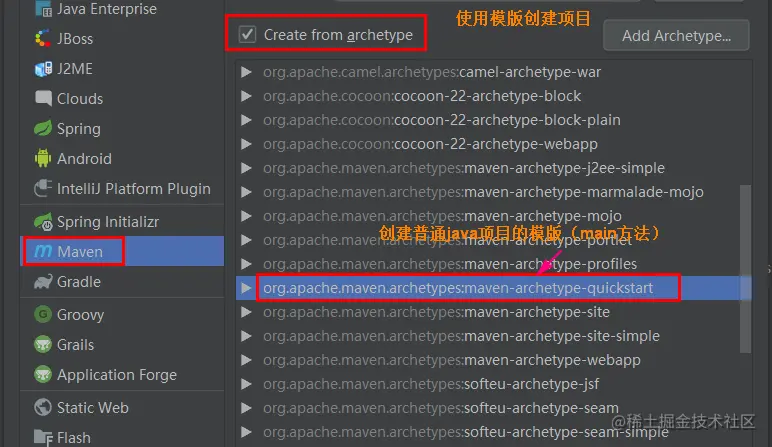This screenshot has width=772, height=447.
Task: Select Maven in the project type list
Action: (122, 251)
